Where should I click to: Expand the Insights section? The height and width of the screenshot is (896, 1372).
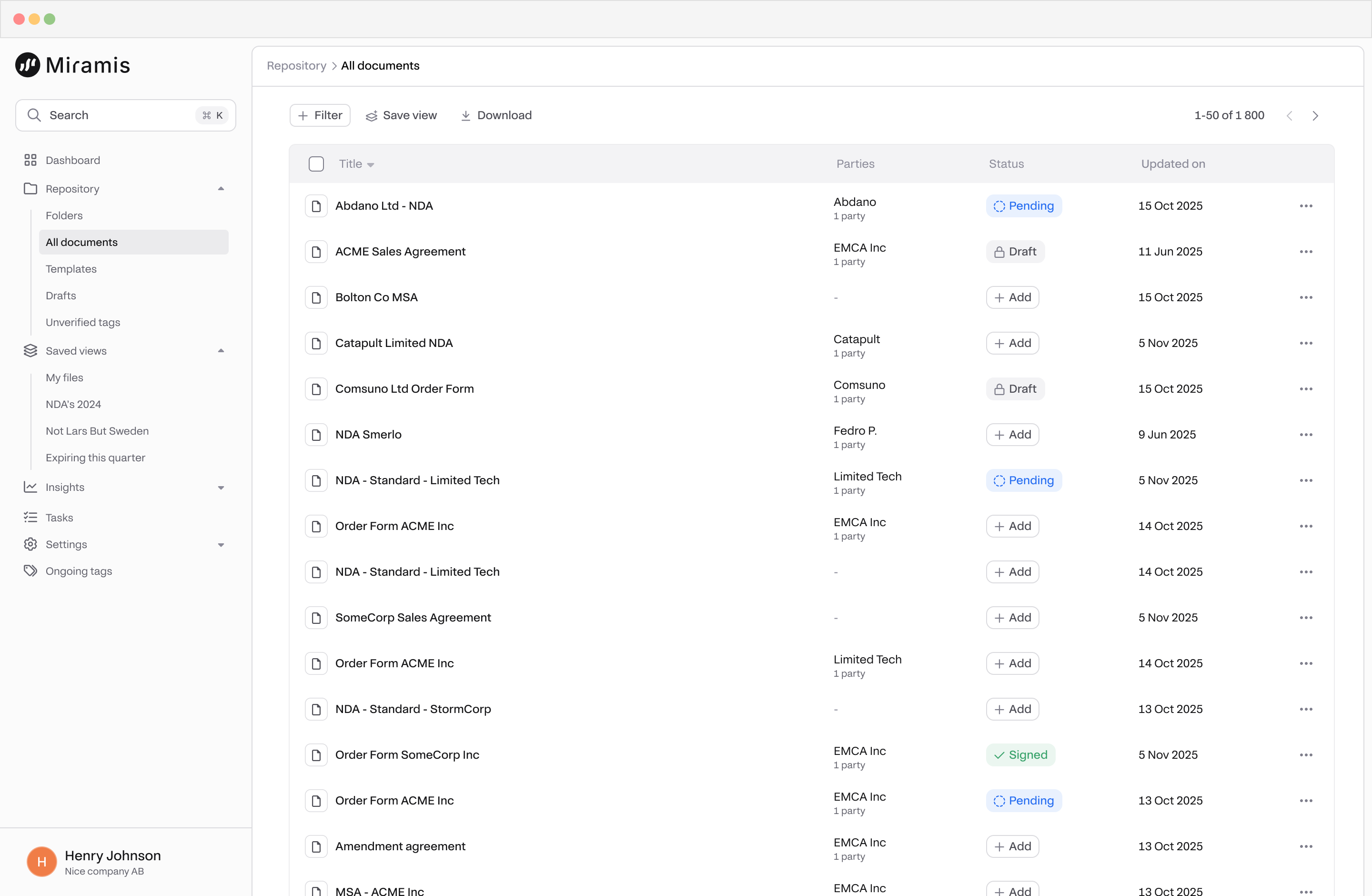pyautogui.click(x=221, y=488)
